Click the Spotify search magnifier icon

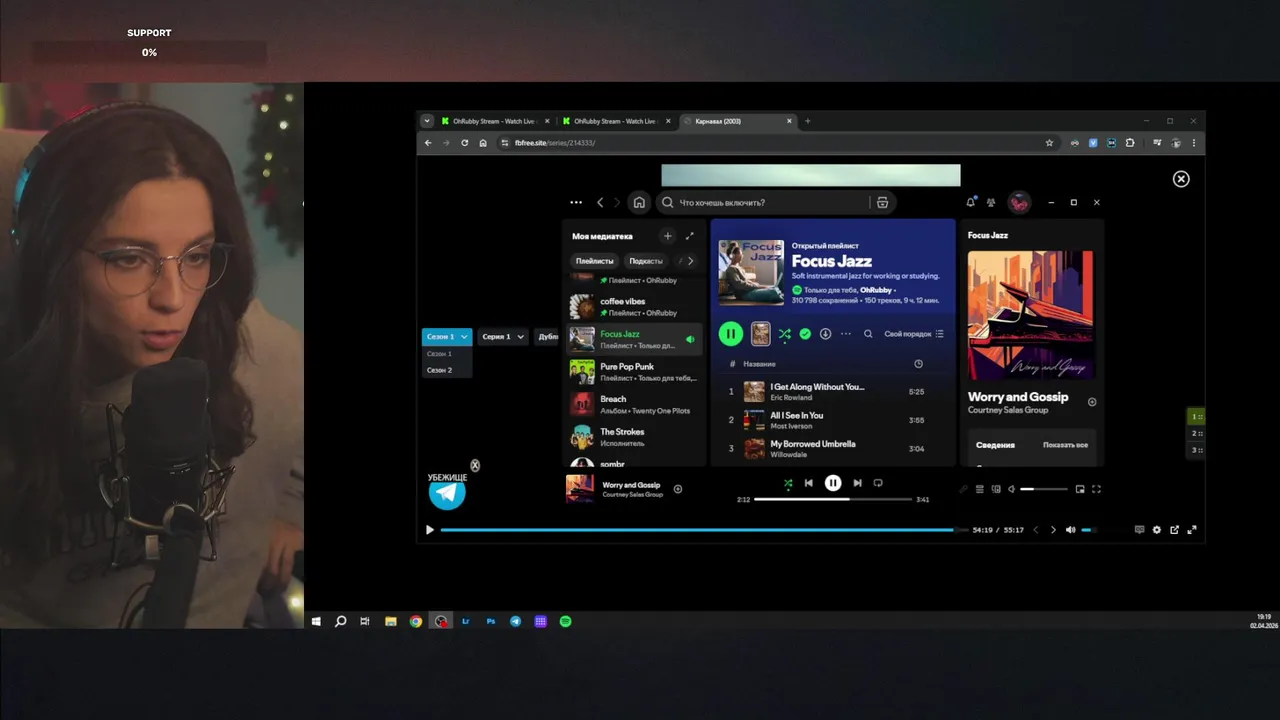pos(668,202)
